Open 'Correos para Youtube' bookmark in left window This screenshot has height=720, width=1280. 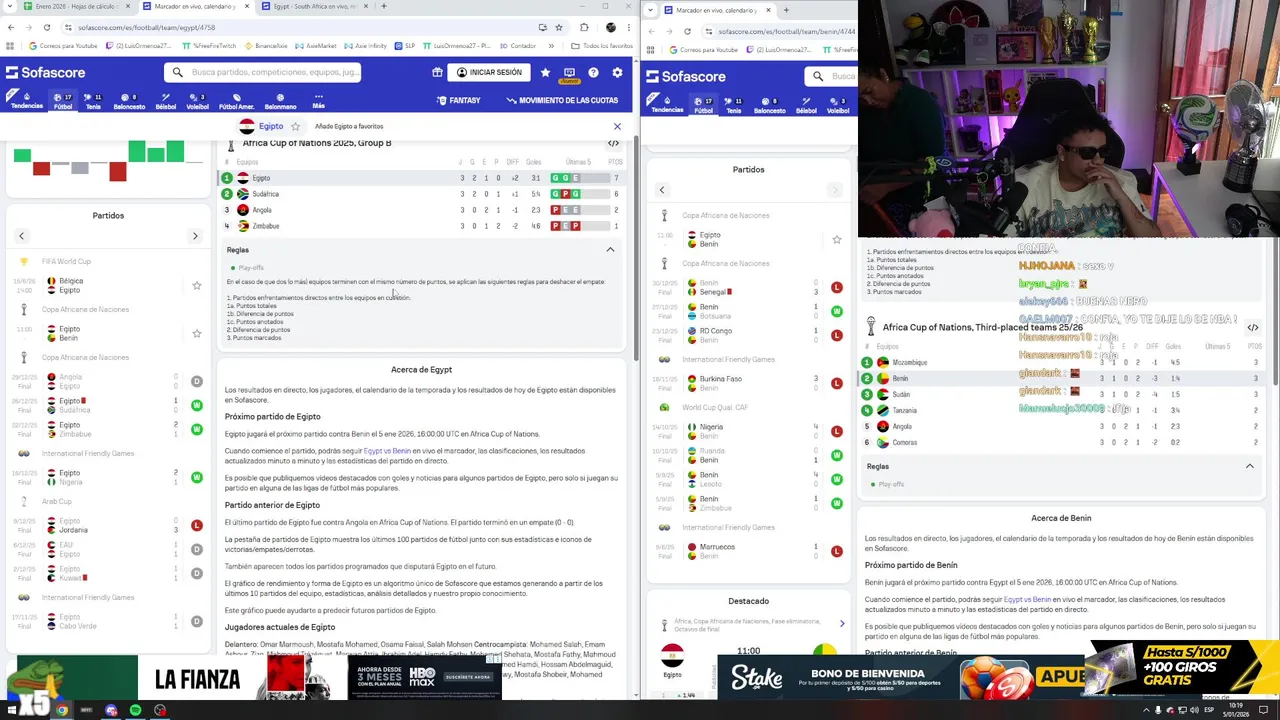(x=63, y=45)
